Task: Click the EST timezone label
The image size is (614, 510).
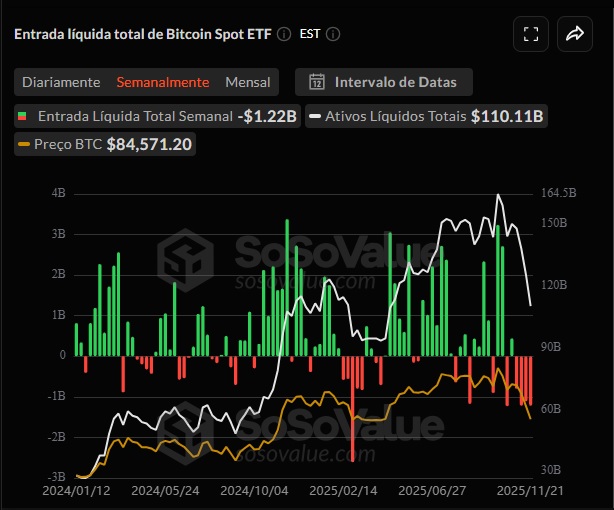Action: 310,34
